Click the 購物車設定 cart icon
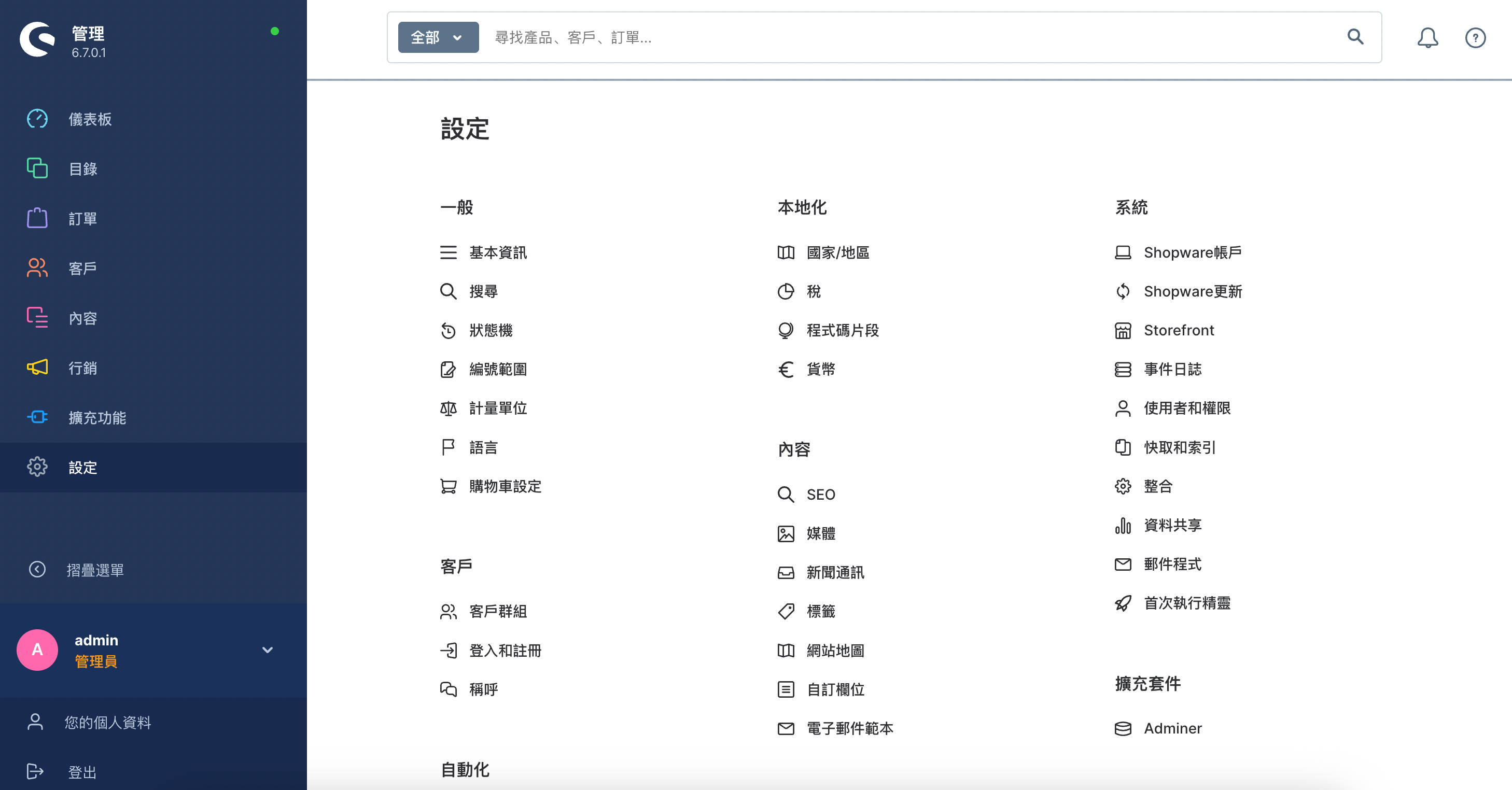Image resolution: width=1512 pixels, height=790 pixels. pyautogui.click(x=448, y=487)
